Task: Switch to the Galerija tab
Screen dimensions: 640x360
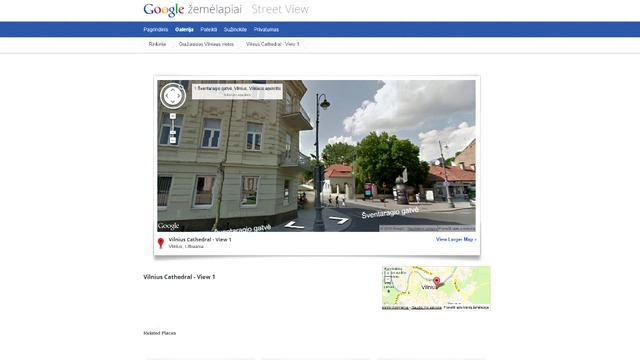Action: (184, 29)
